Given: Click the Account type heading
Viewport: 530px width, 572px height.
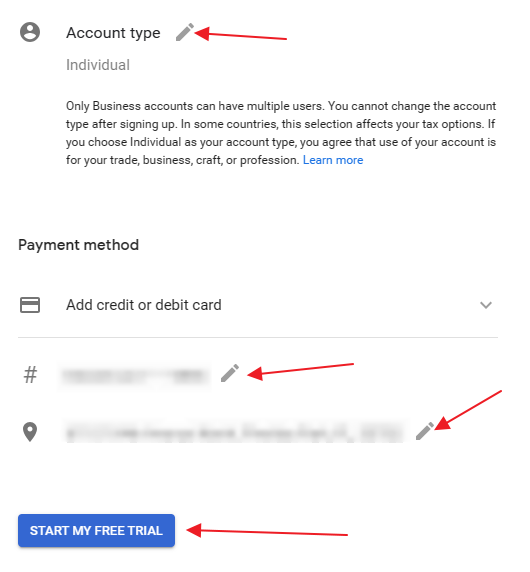Looking at the screenshot, I should (113, 33).
